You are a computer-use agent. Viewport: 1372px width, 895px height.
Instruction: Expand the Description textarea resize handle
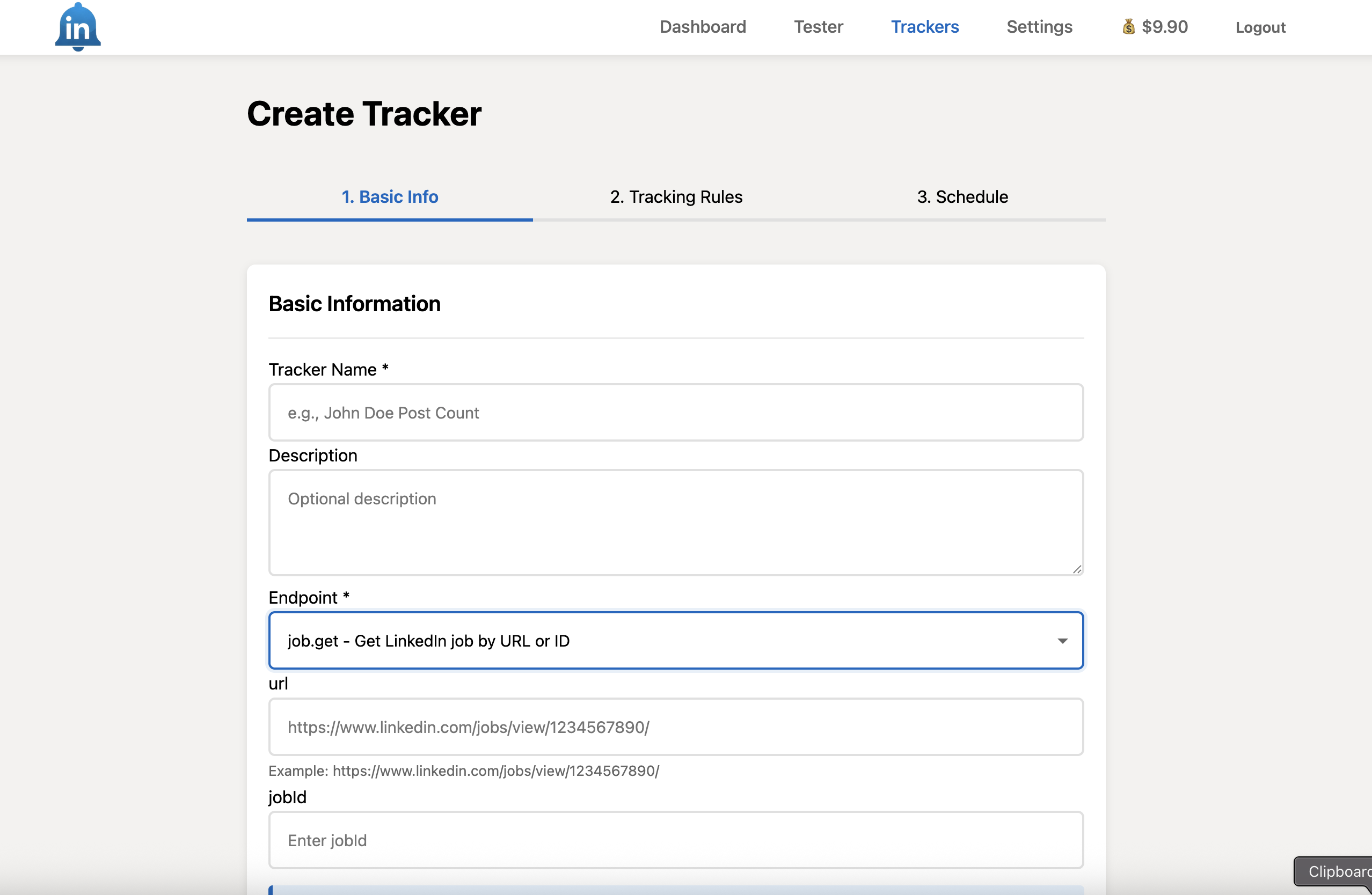tap(1077, 569)
